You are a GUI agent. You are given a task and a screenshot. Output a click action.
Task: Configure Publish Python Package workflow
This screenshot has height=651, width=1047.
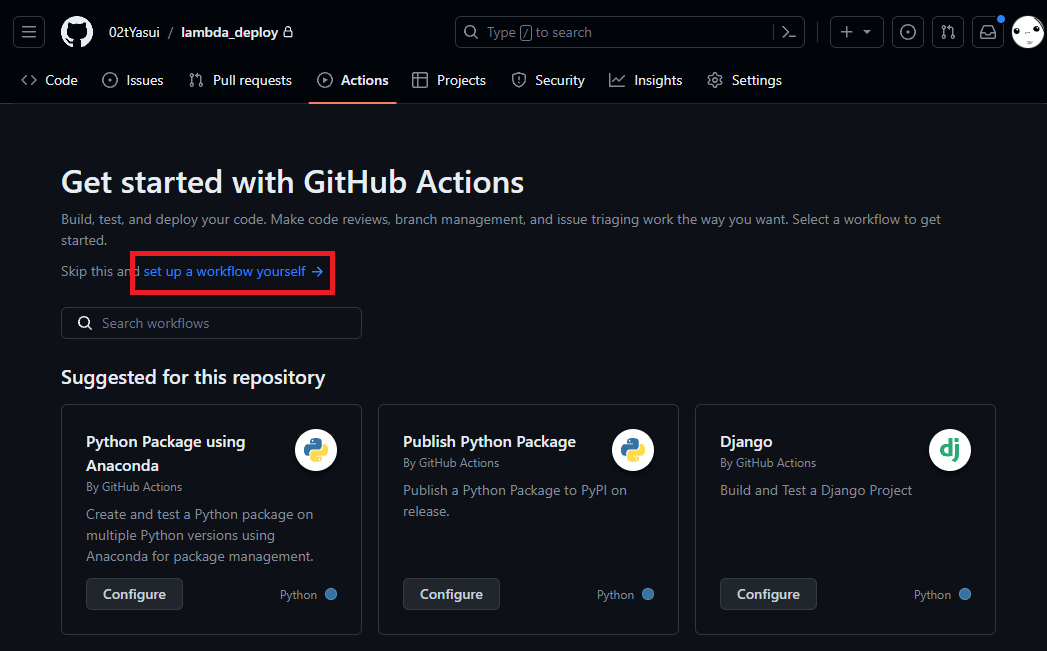[451, 594]
